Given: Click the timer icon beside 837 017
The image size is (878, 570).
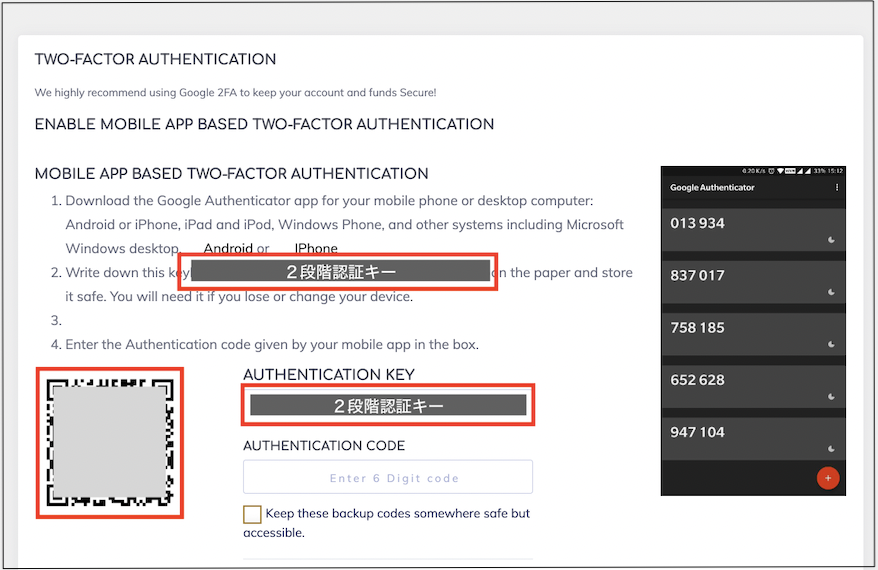Looking at the screenshot, I should click(x=832, y=292).
